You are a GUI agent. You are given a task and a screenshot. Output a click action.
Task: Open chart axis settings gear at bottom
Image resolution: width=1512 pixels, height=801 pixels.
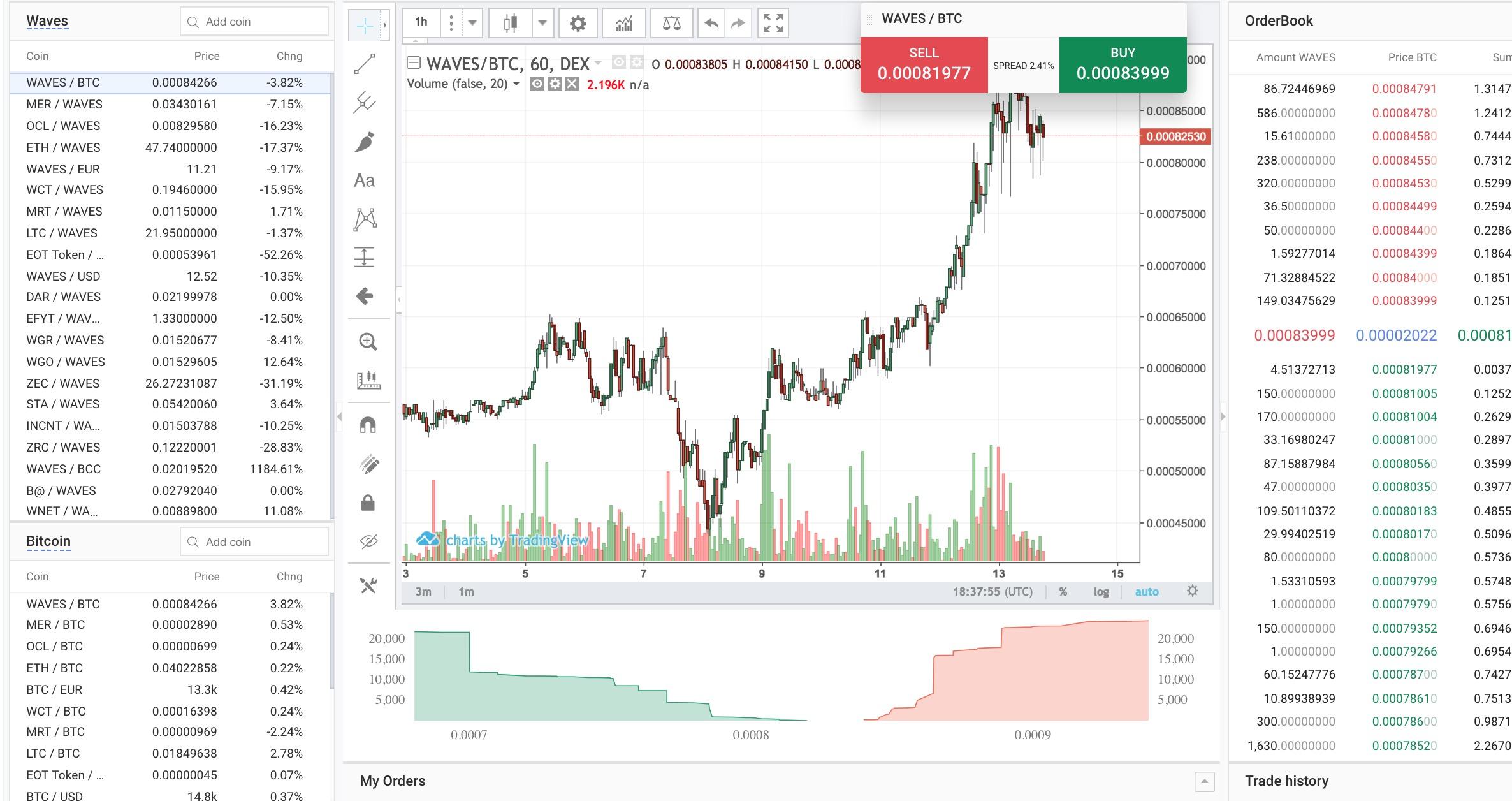[1192, 591]
